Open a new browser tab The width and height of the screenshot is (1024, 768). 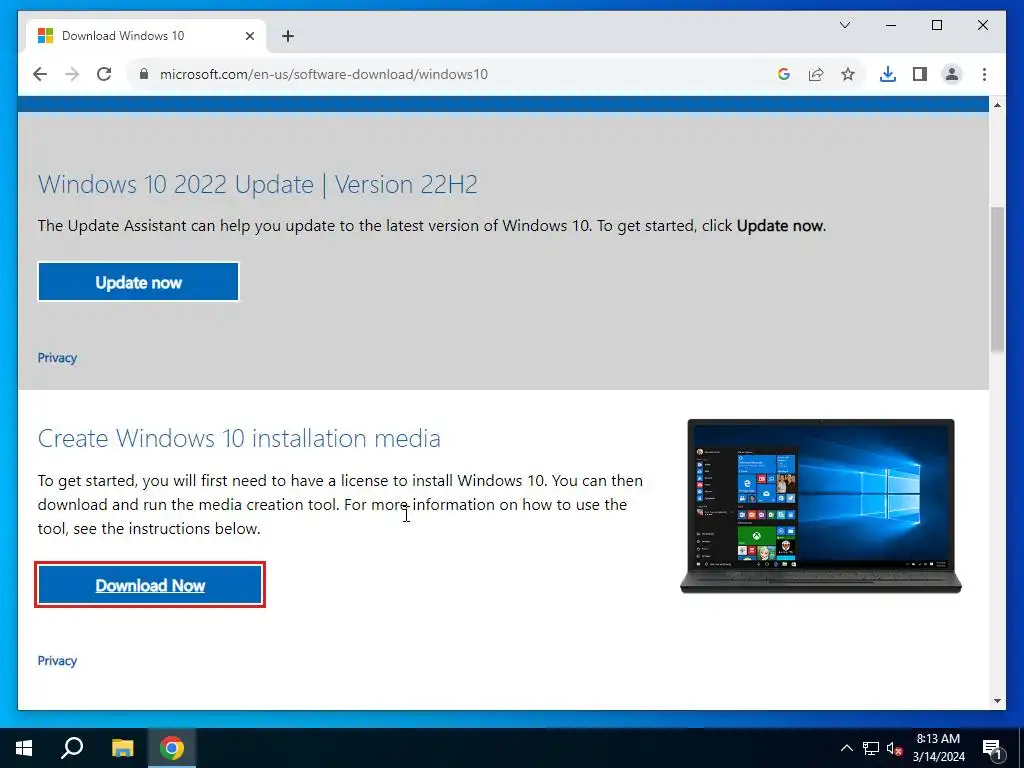[x=287, y=36]
